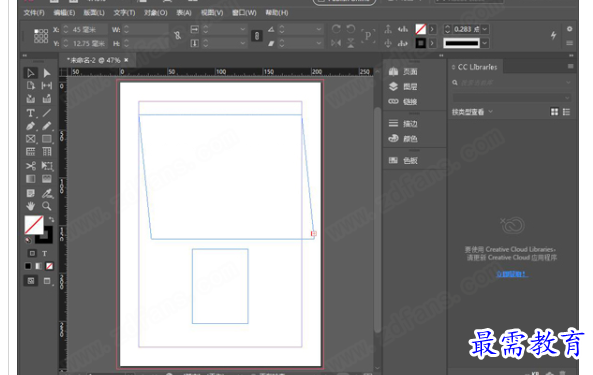This screenshot has height=375, width=593.
Task: Select the Direct Selection tool
Action: pos(47,73)
